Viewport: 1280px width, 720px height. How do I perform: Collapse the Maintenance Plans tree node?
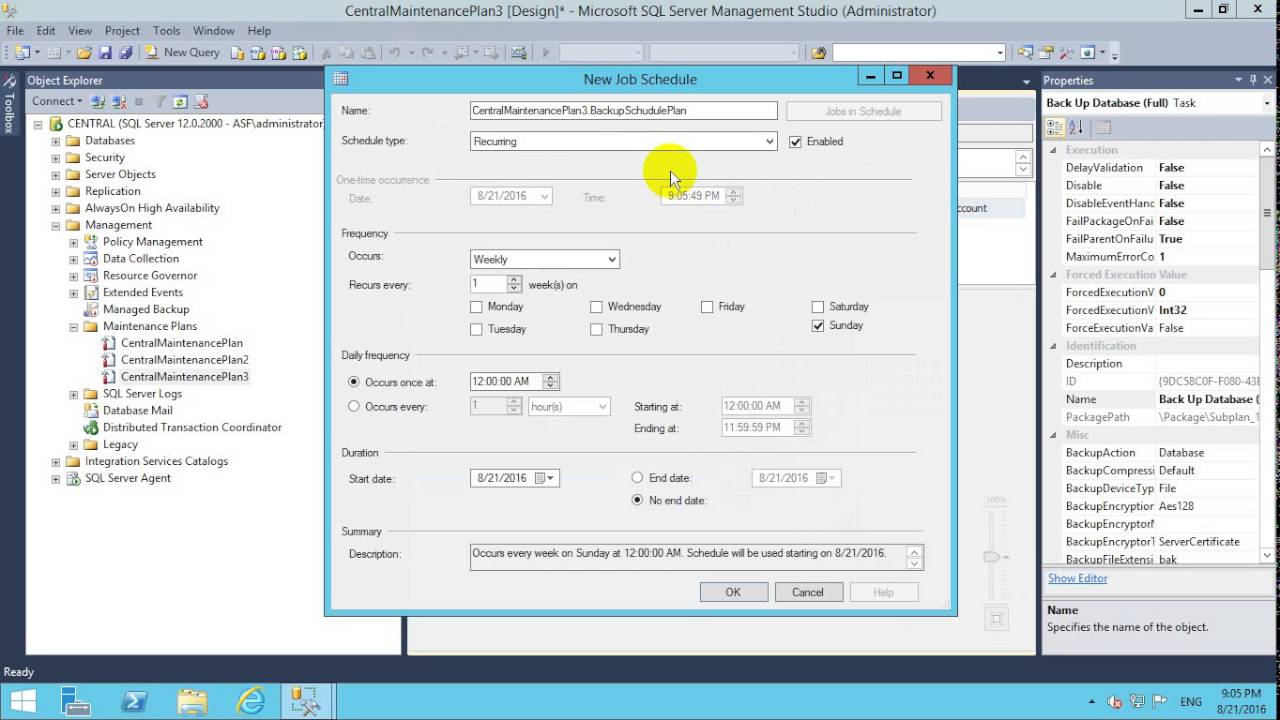[x=74, y=327]
